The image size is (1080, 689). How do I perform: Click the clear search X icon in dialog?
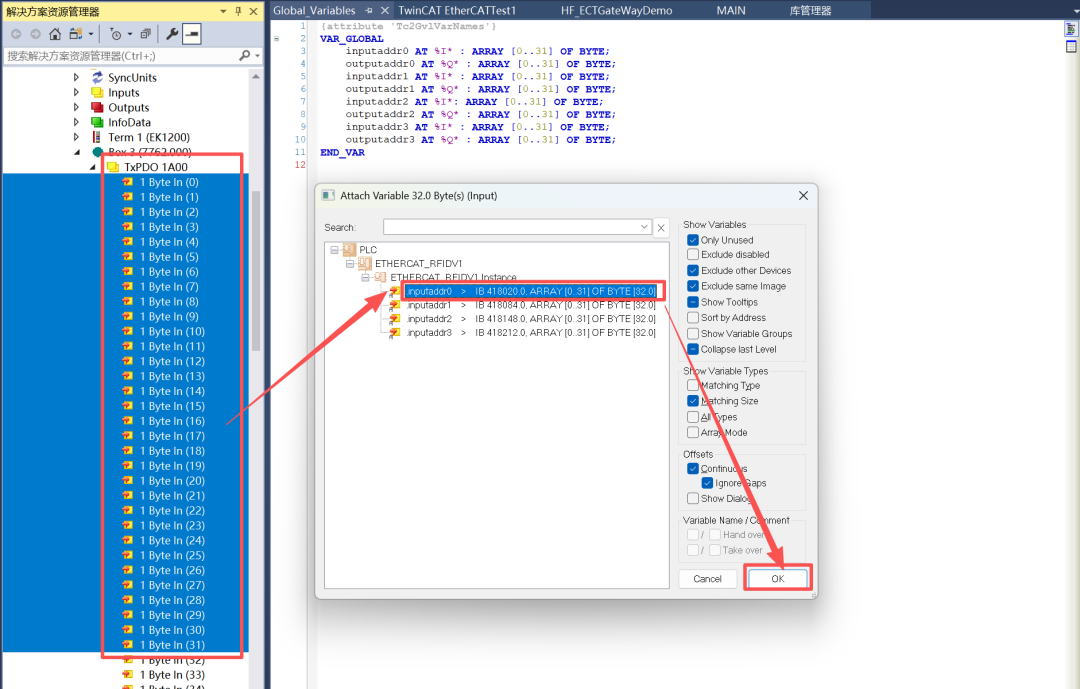661,228
